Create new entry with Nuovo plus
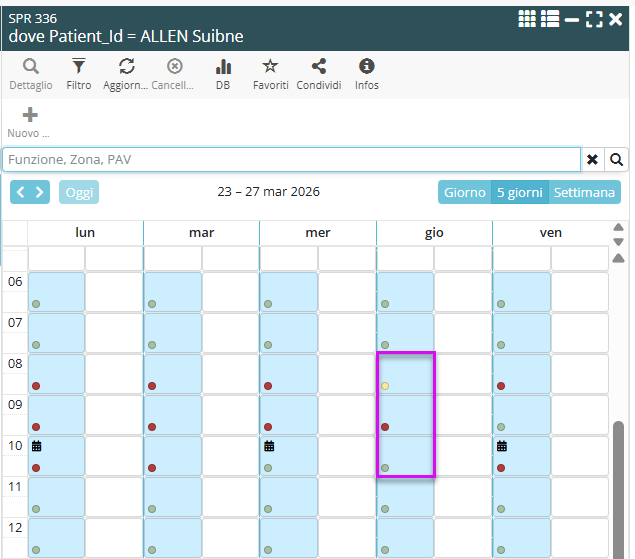Viewport: 635px width, 559px height. tap(30, 115)
